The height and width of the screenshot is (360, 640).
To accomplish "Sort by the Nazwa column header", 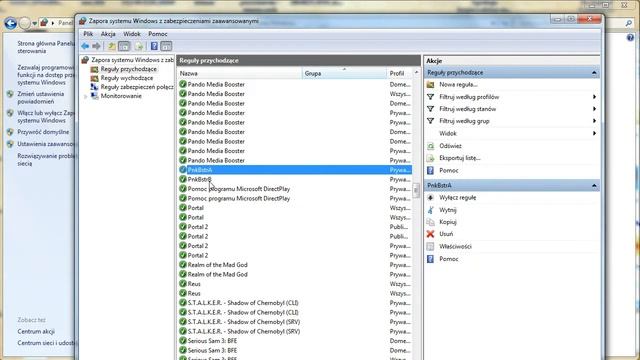I will pyautogui.click(x=240, y=73).
